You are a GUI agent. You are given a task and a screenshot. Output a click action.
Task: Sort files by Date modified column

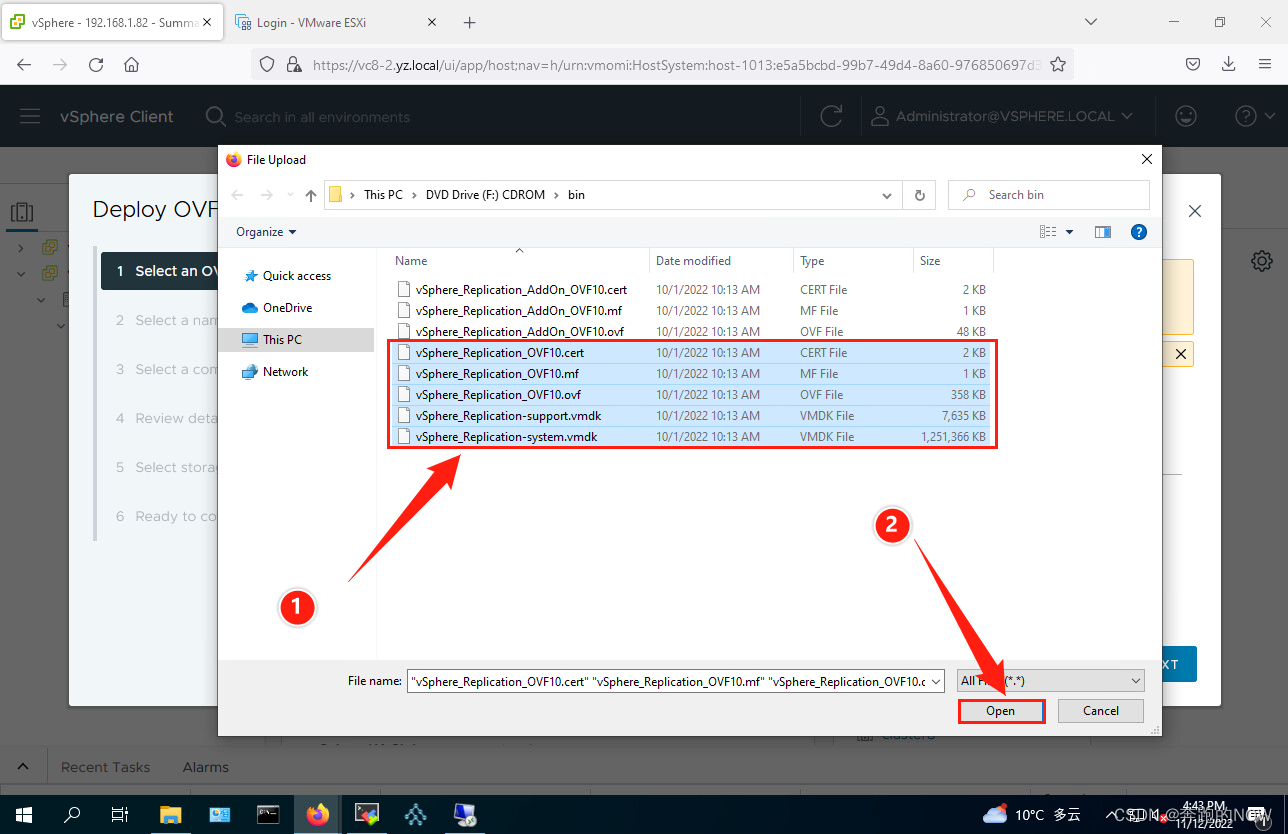click(722, 261)
